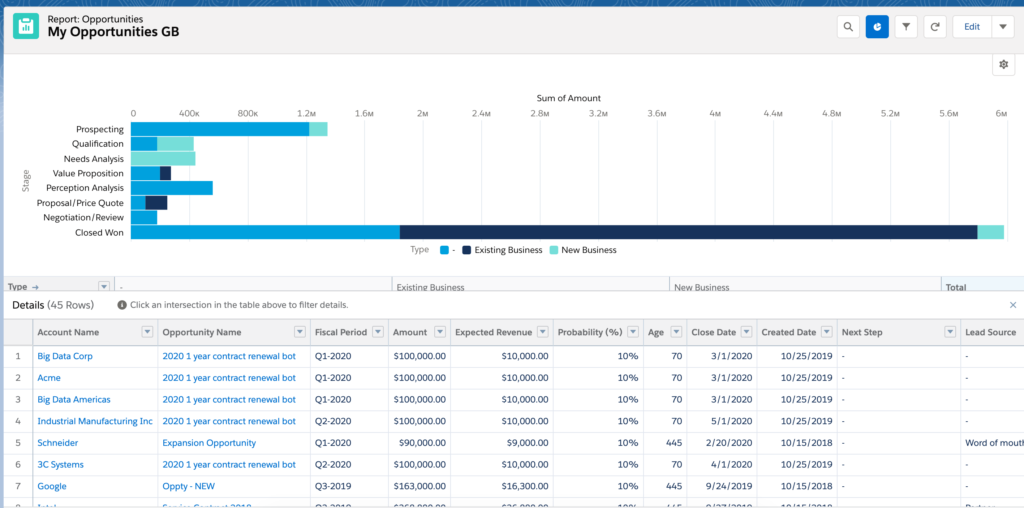Click the $9,000.00 expected revenue cell
This screenshot has width=1024, height=508.
click(x=502, y=443)
